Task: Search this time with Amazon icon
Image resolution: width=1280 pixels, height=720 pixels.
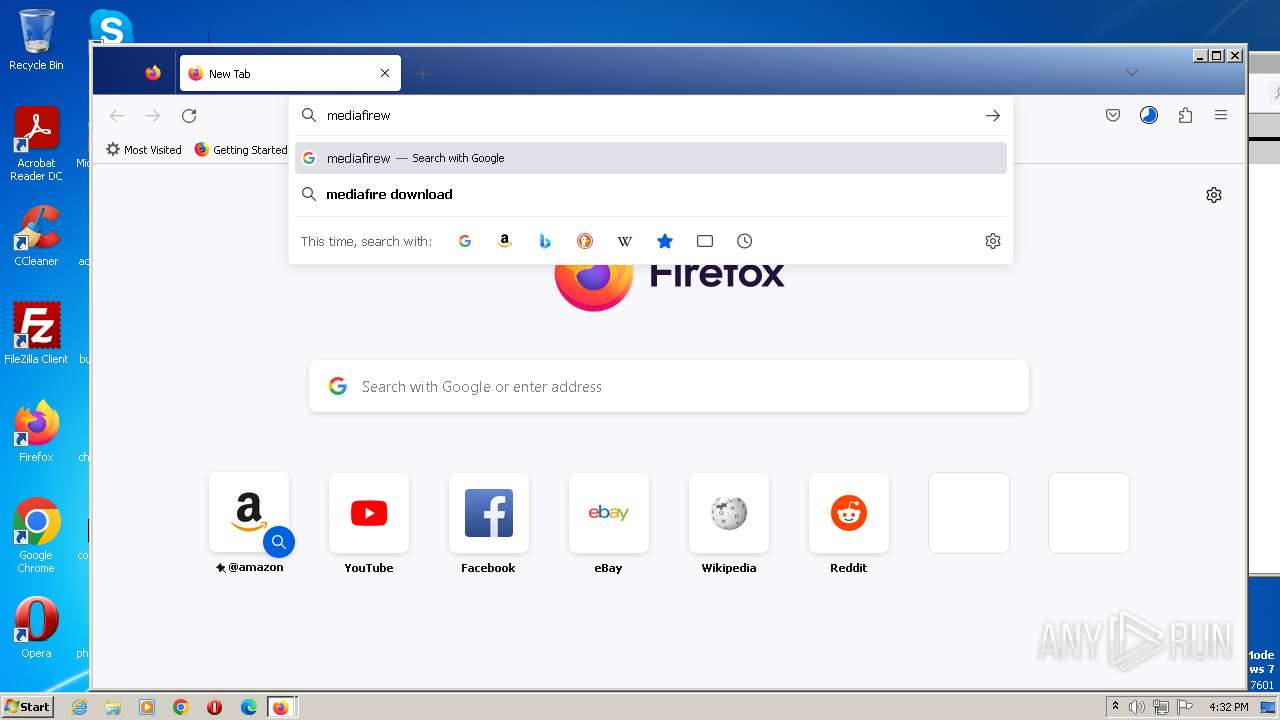Action: point(505,241)
